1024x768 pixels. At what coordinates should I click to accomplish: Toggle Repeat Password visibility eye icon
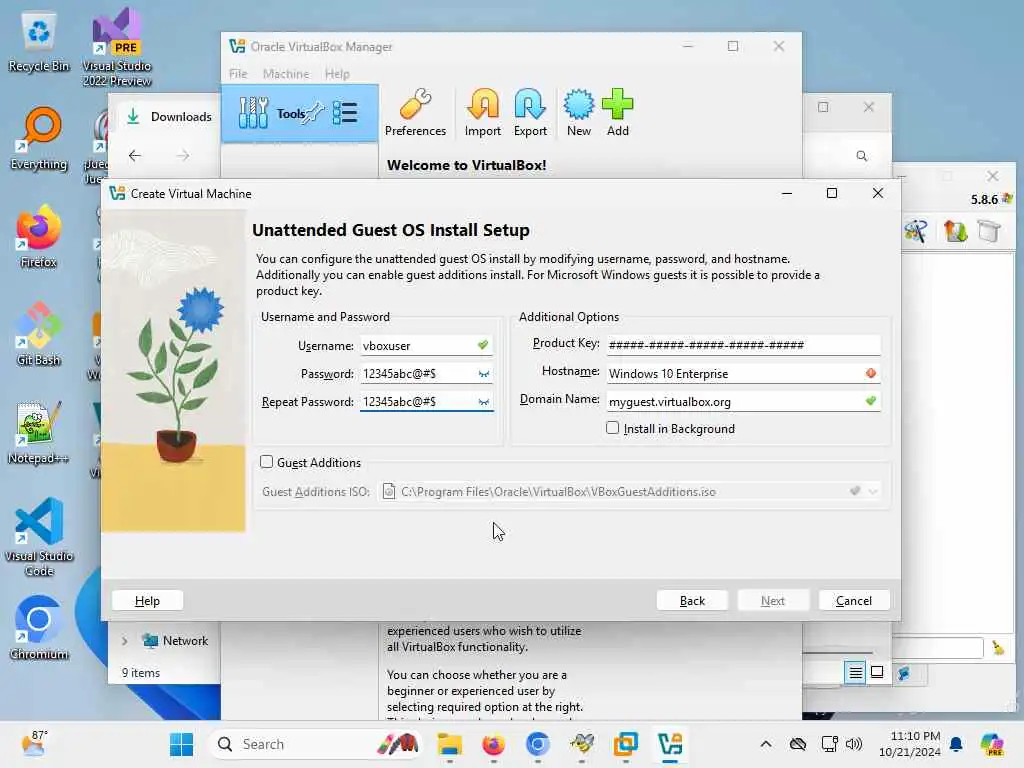click(483, 402)
